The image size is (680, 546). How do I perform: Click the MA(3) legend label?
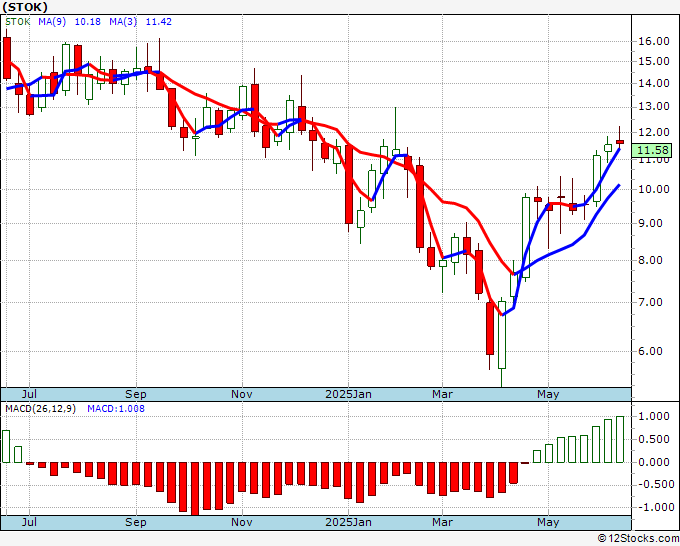[123, 22]
